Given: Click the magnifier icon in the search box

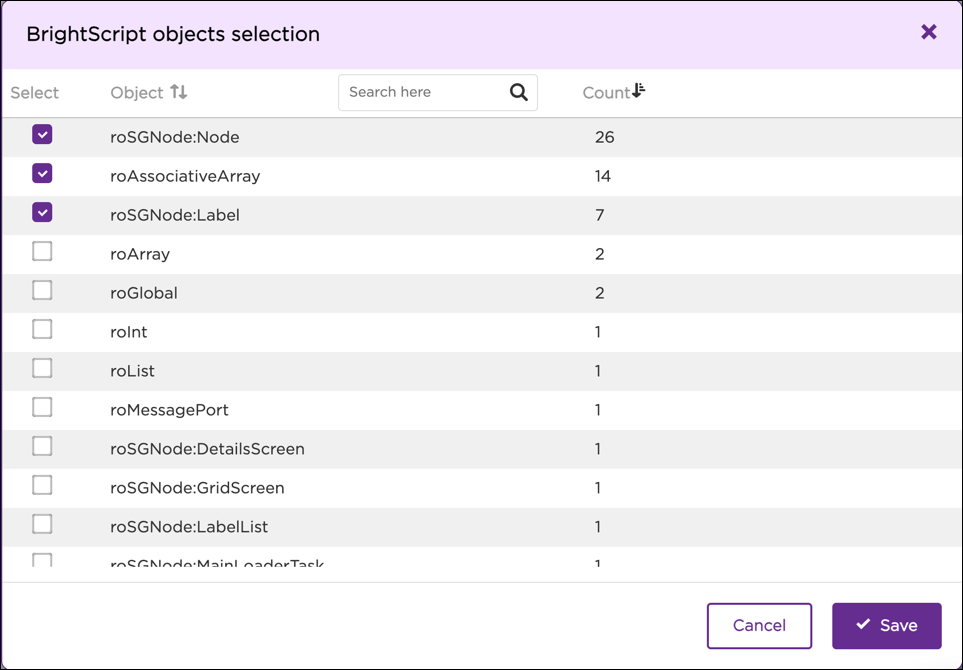Looking at the screenshot, I should (518, 92).
